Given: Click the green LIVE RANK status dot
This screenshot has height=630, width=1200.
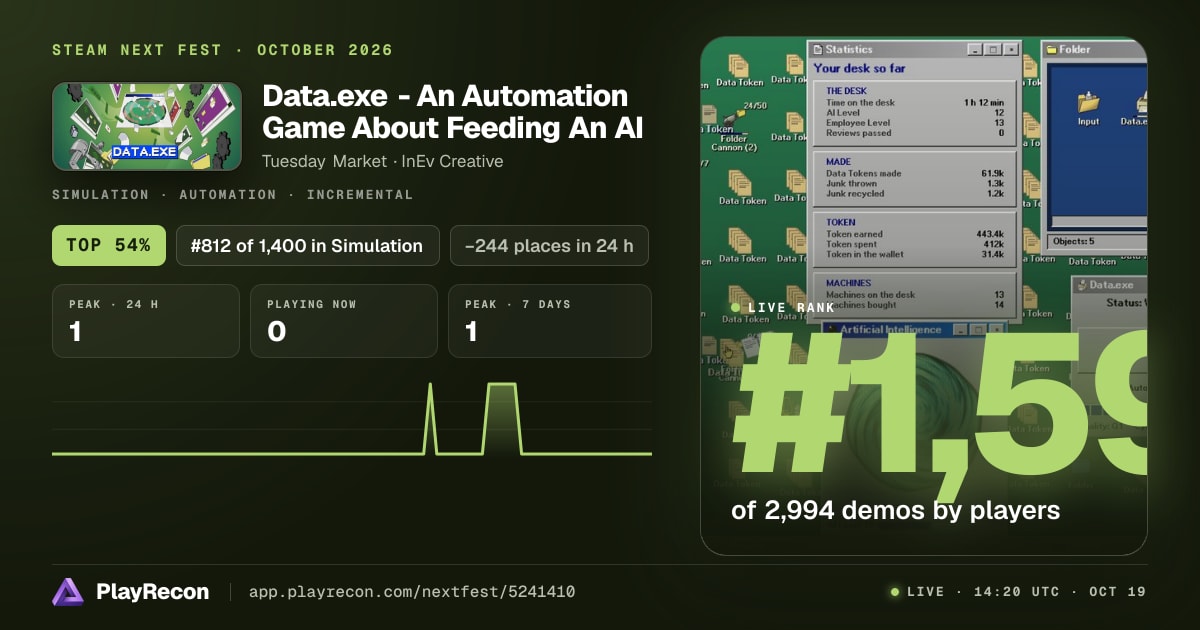Looking at the screenshot, I should point(735,307).
